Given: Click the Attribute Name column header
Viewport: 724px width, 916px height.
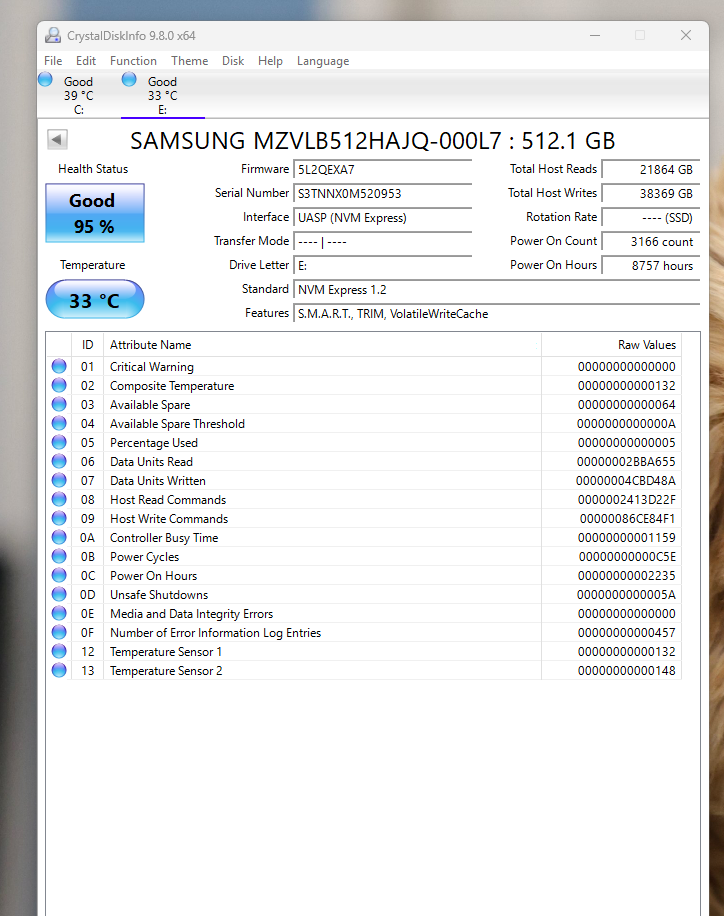Looking at the screenshot, I should click(322, 345).
